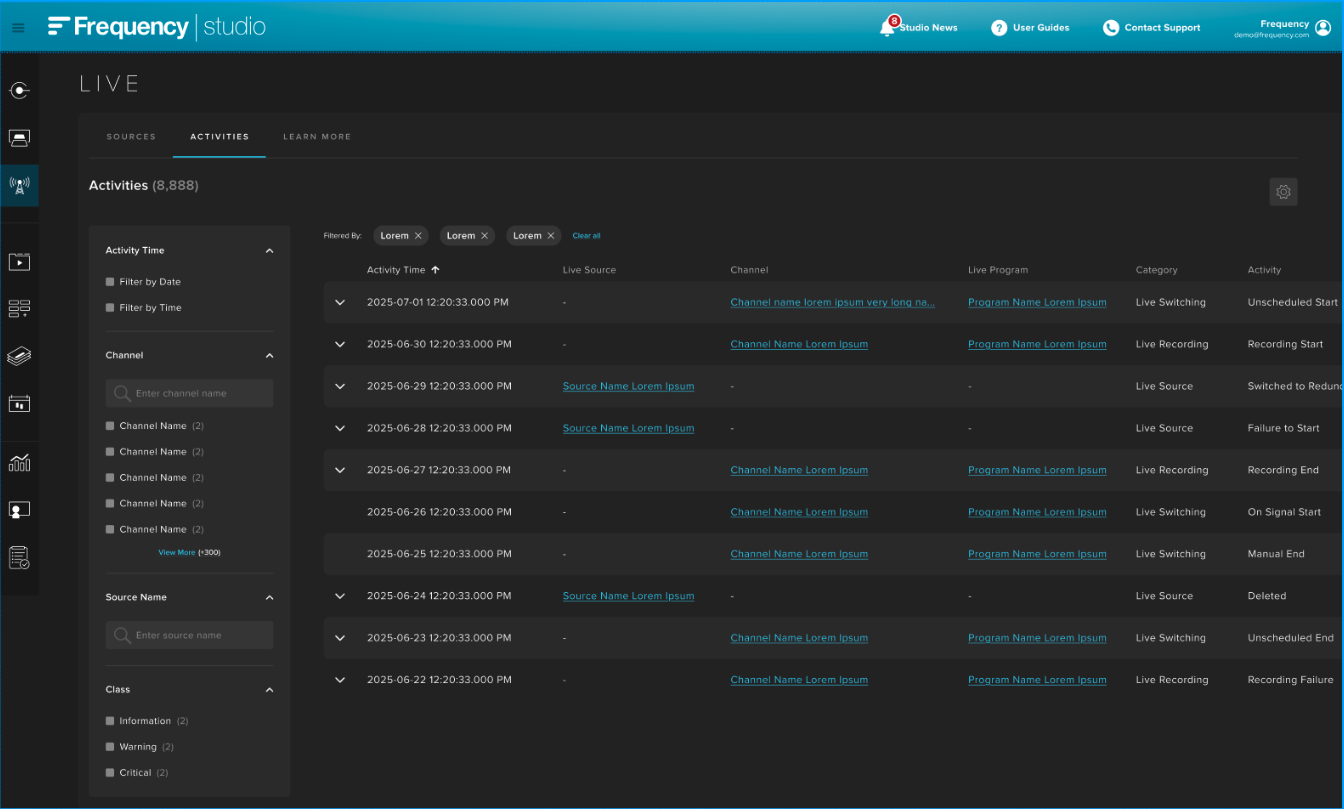Open the hamburger menu in header
The image size is (1344, 809).
pos(18,28)
